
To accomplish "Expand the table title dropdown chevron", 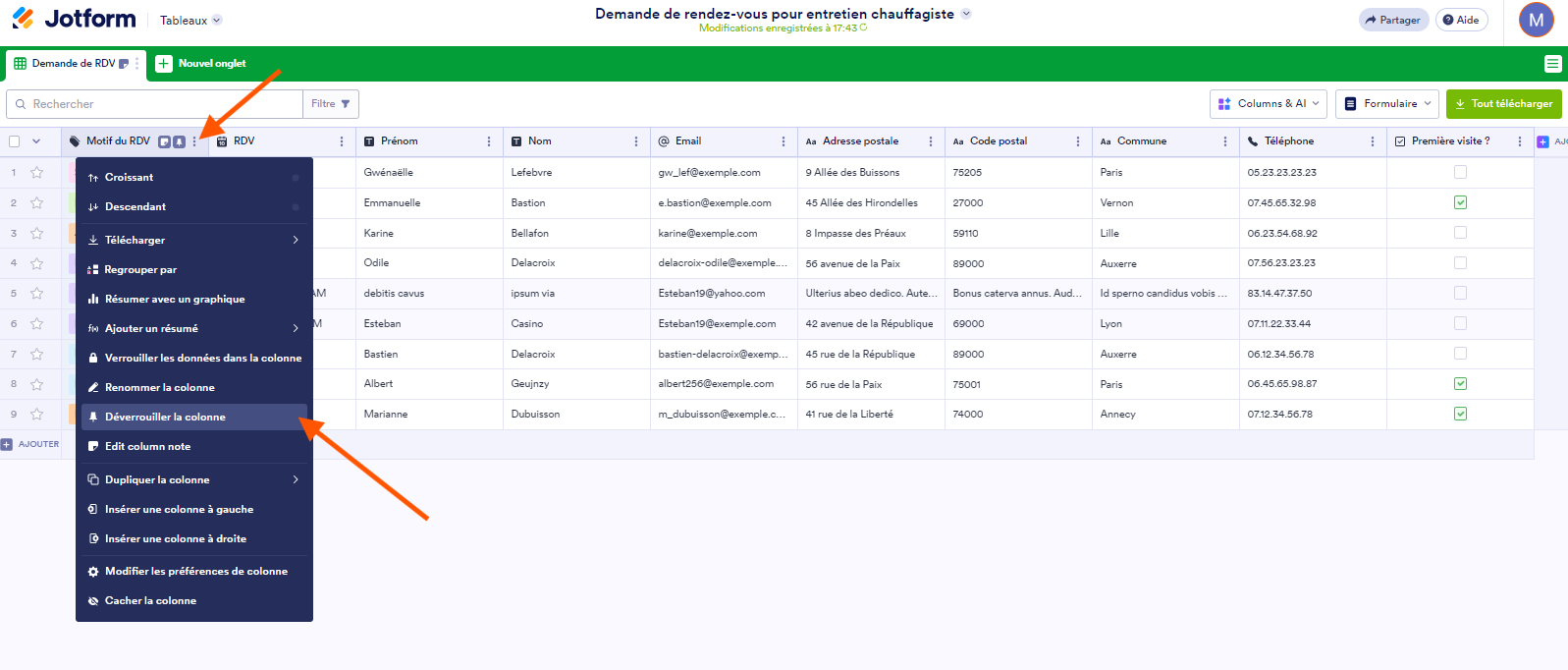I will (966, 14).
